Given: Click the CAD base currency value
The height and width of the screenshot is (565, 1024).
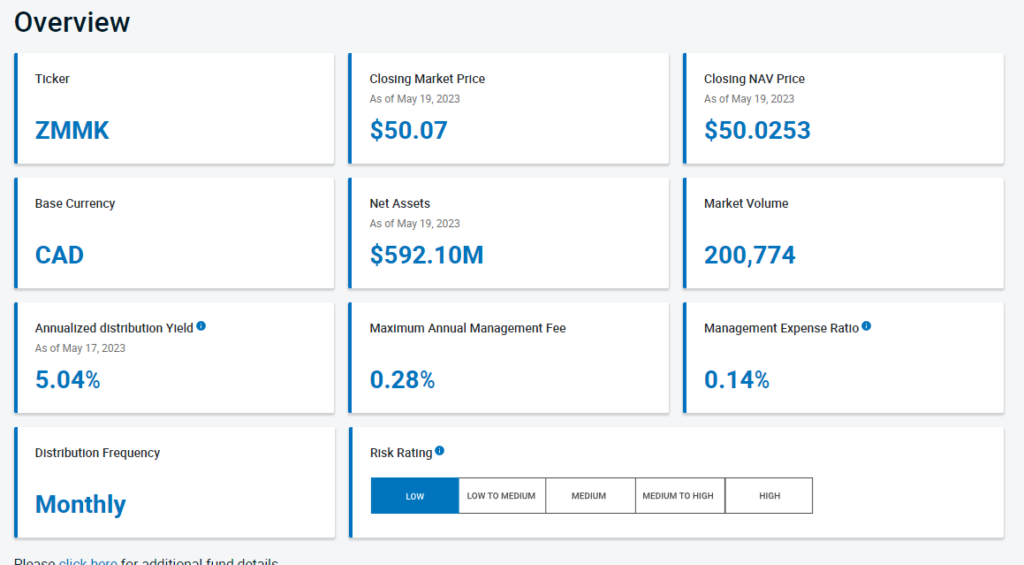Looking at the screenshot, I should coord(59,255).
